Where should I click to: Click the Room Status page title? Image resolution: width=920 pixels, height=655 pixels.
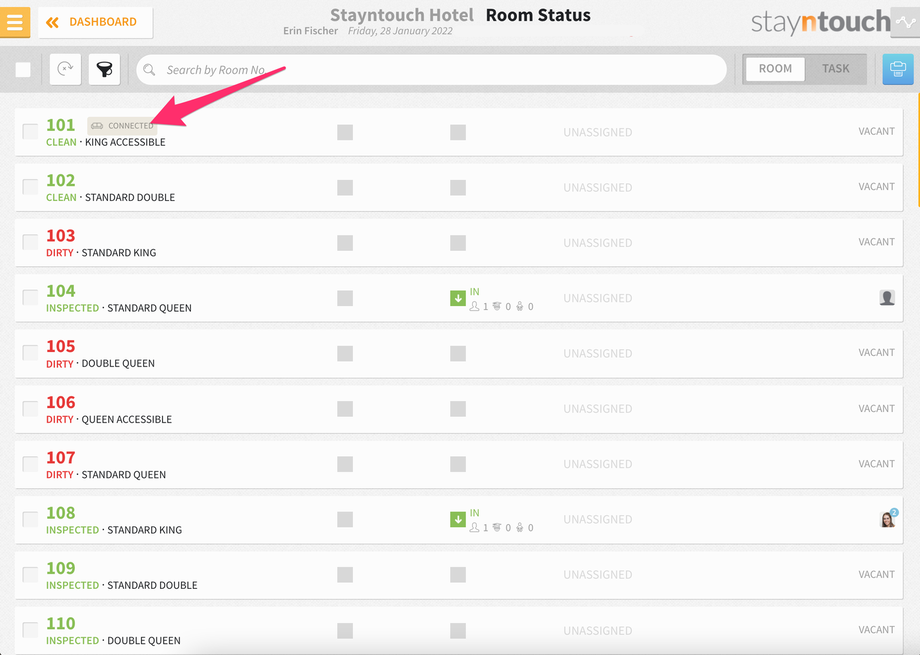(x=538, y=15)
